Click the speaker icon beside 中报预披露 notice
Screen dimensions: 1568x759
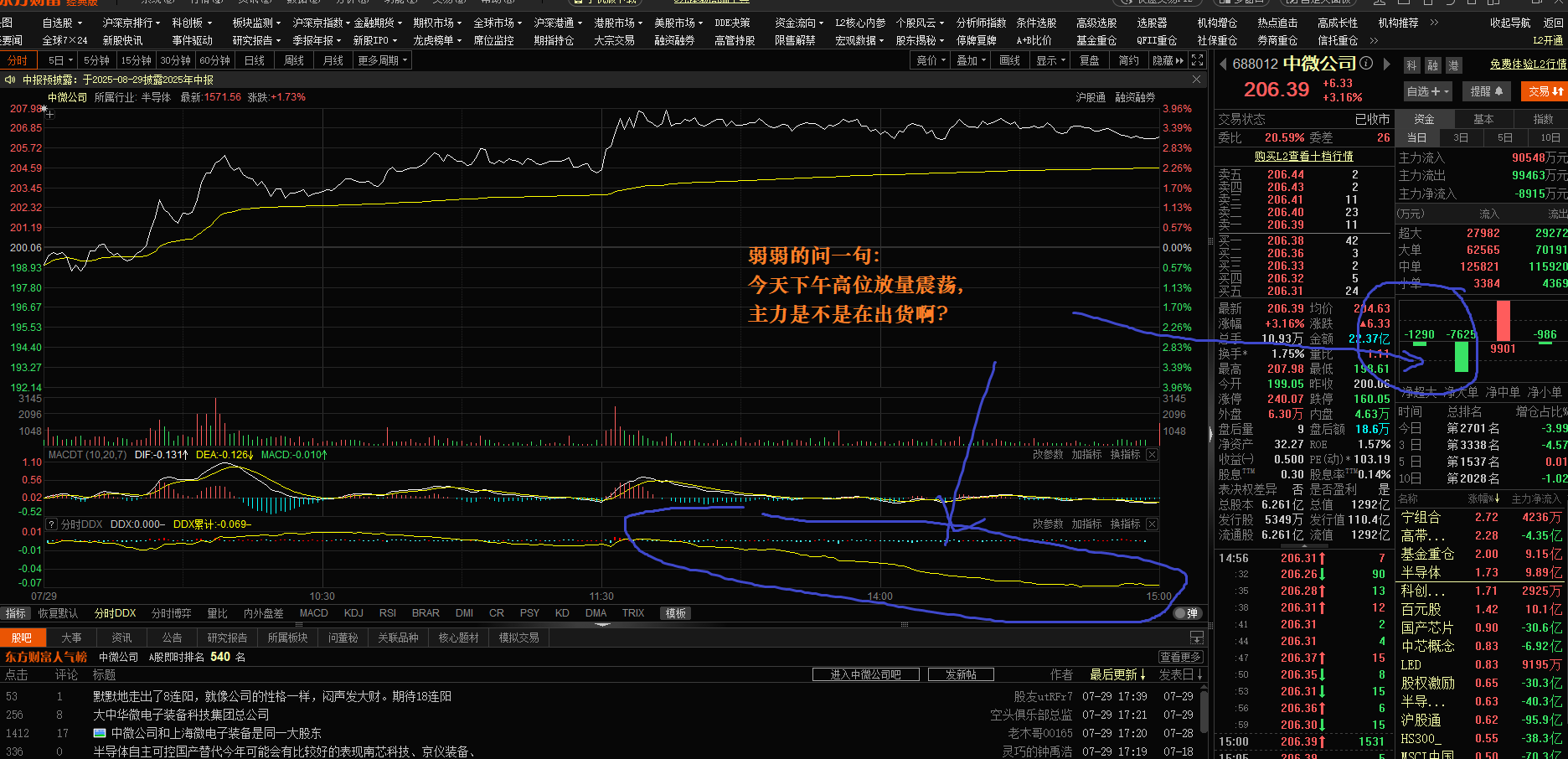(11, 80)
